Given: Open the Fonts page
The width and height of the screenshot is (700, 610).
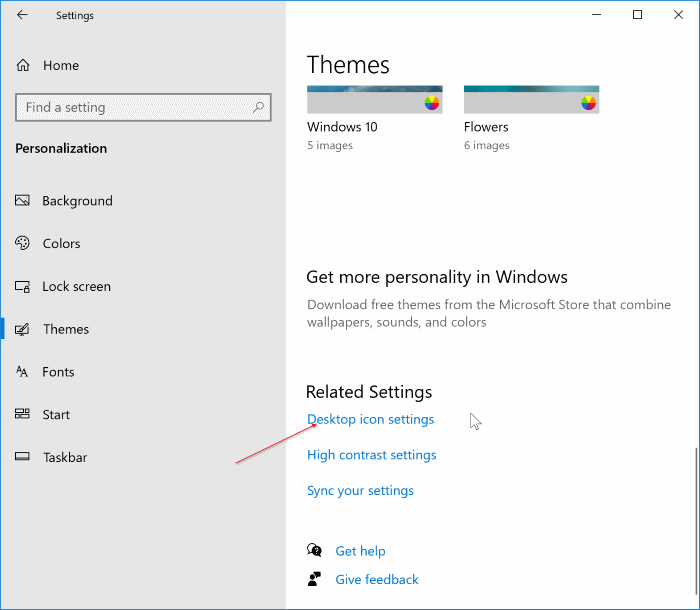Looking at the screenshot, I should coord(58,372).
